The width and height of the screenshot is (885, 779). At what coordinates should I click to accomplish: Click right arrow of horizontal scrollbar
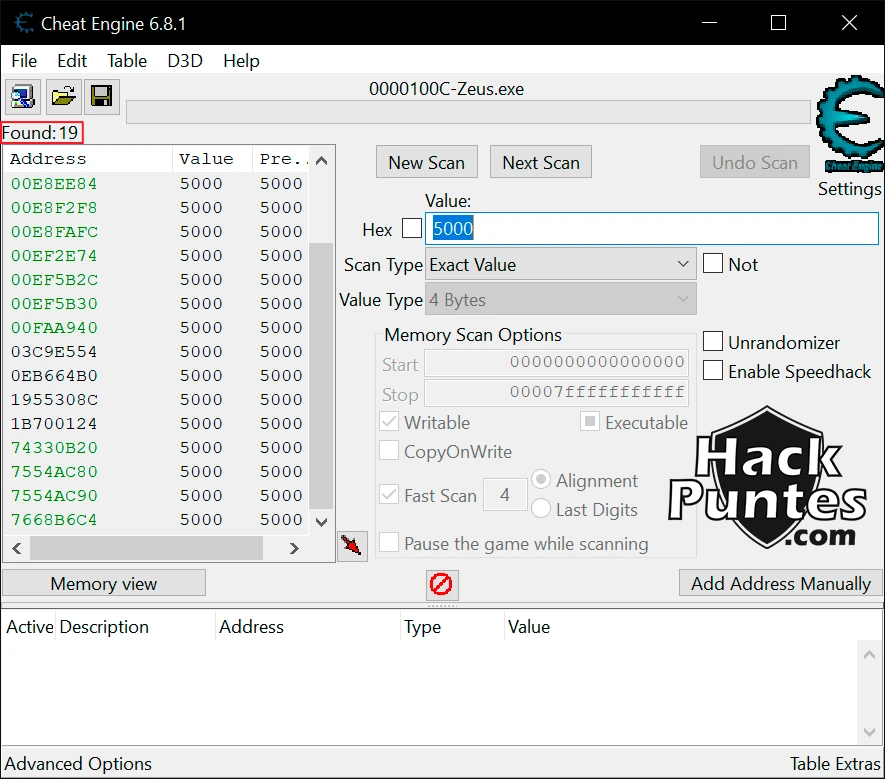coord(293,548)
